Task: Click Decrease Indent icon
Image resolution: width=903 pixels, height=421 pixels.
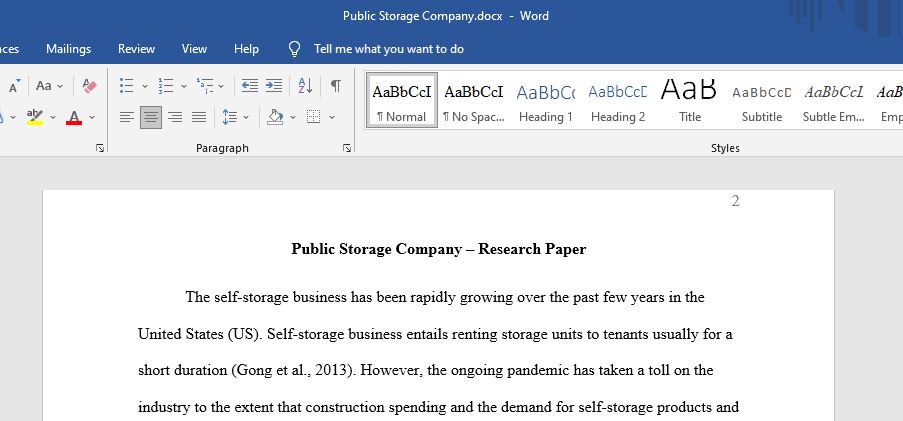Action: tap(249, 86)
